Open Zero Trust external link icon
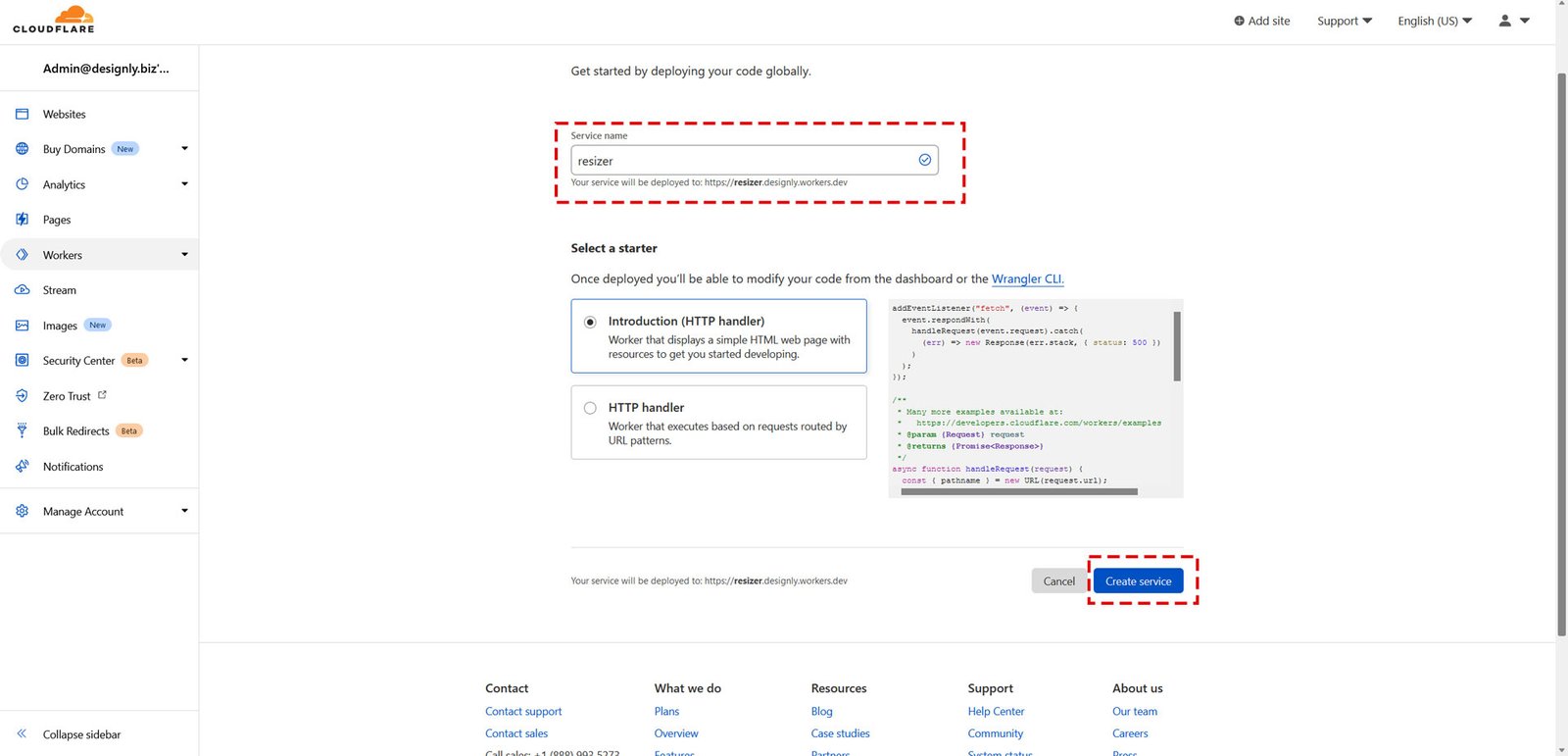Screen dimensions: 1568x756 (x=102, y=395)
